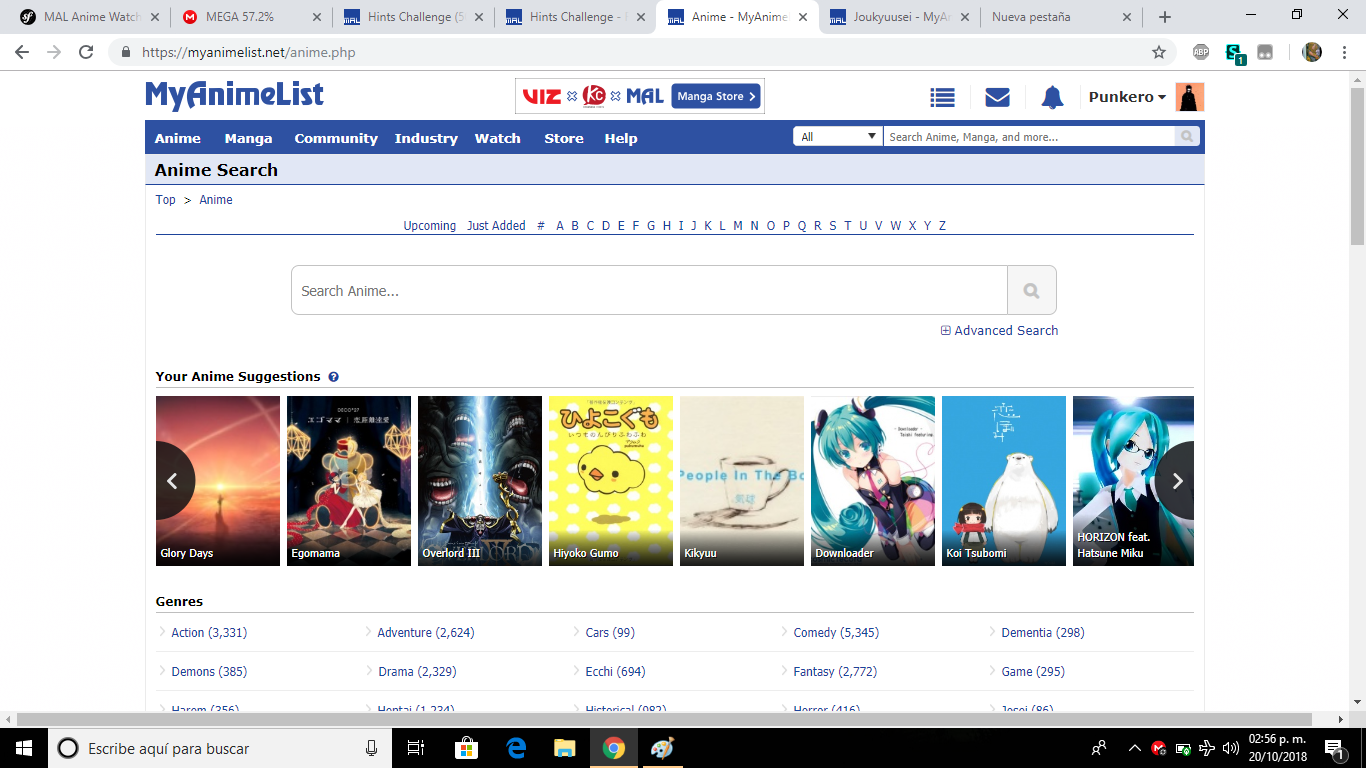Switch to the Joukyuusei browser tab
The image size is (1366, 768).
(900, 17)
